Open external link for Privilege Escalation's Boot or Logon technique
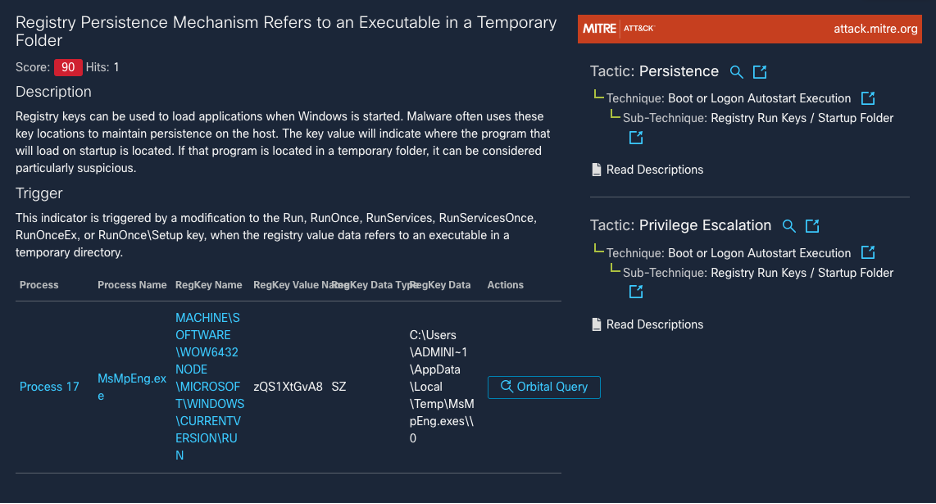Screen dimensions: 936x504 (x=868, y=253)
